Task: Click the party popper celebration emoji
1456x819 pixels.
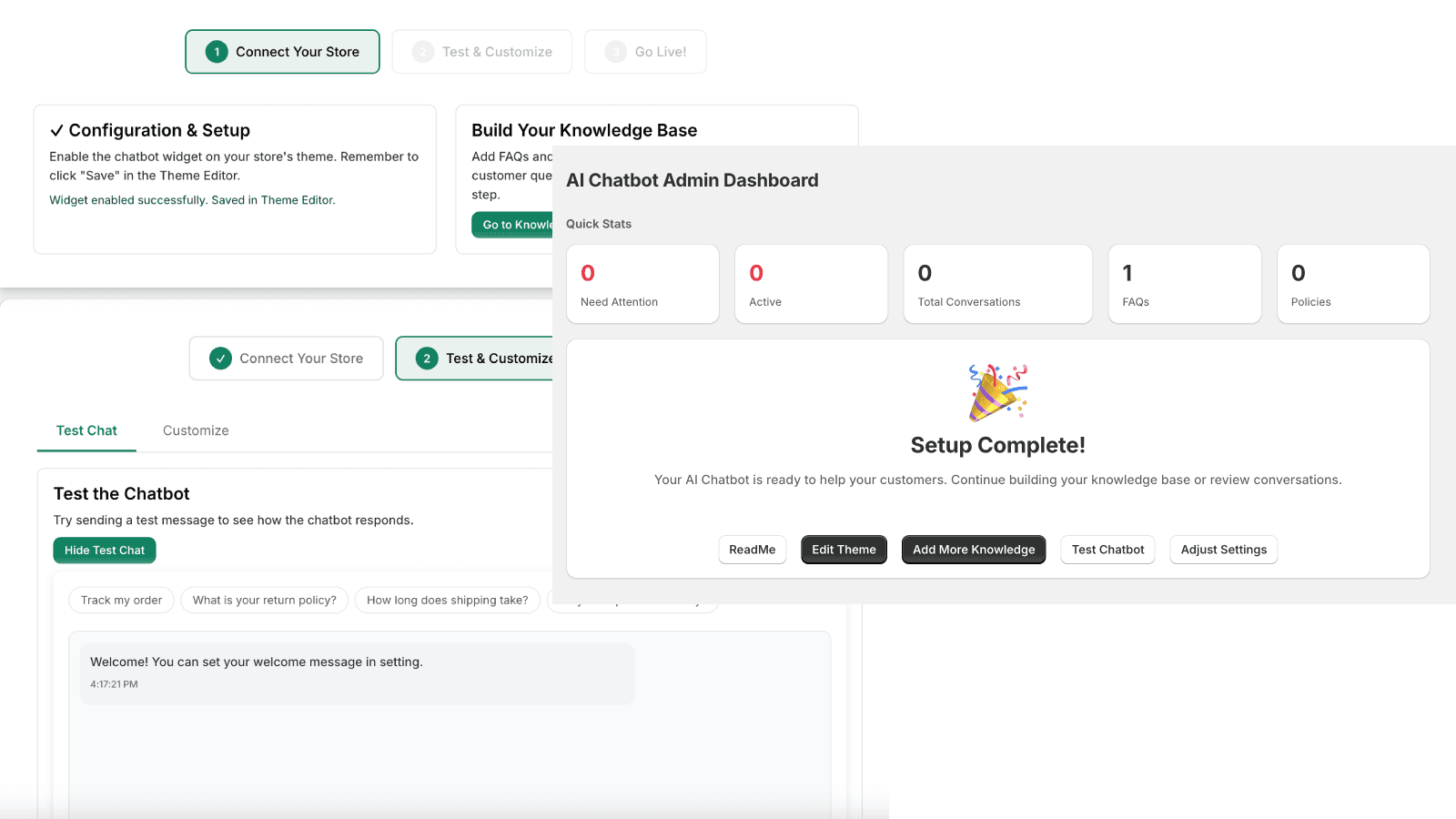Action: 998,391
